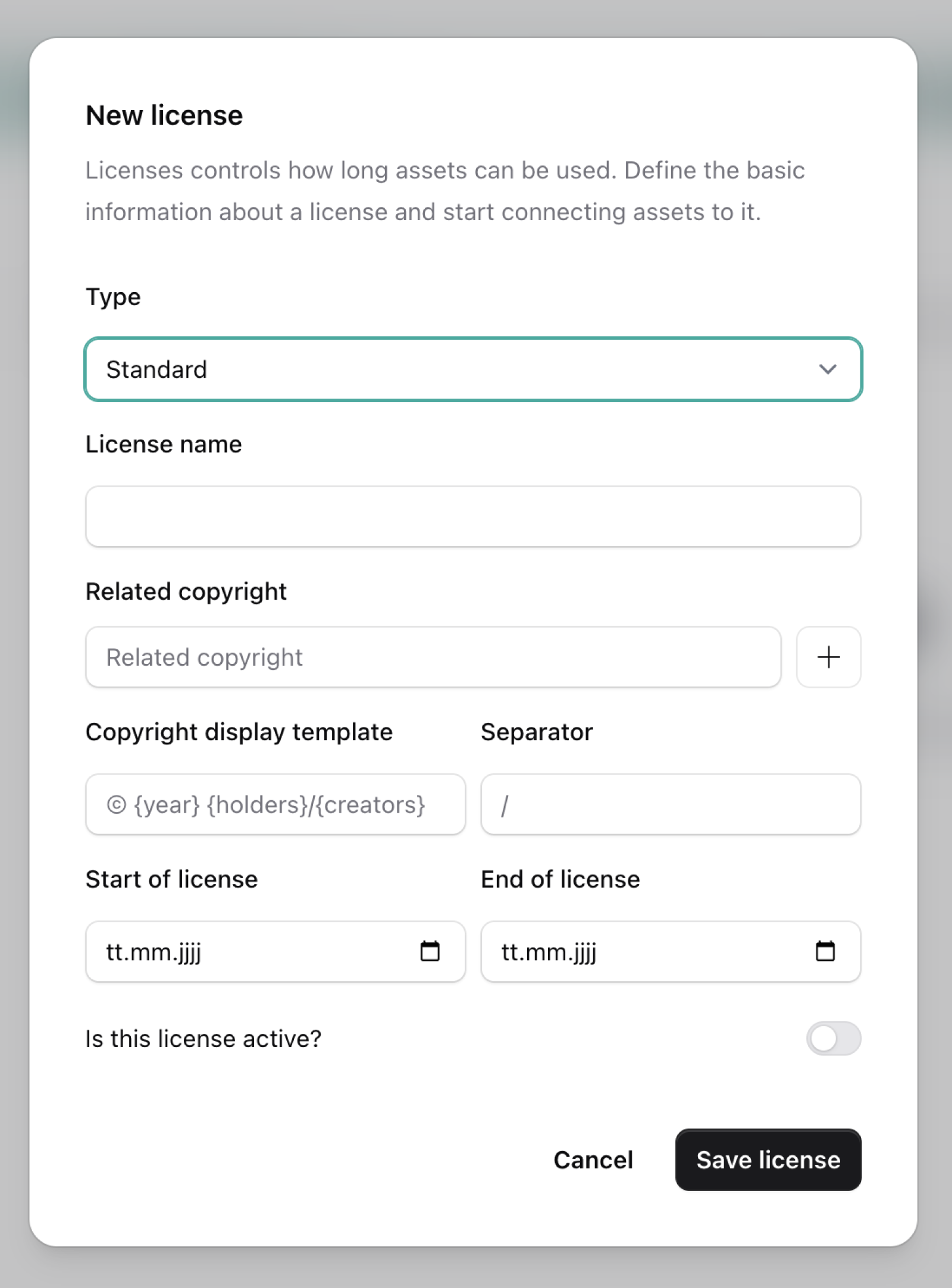Click the 'License name' field label
Viewport: 952px width, 1288px height.
tap(164, 444)
